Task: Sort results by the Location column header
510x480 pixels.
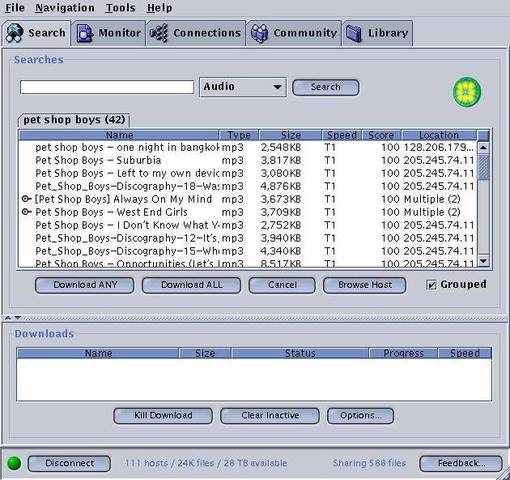Action: (439, 135)
